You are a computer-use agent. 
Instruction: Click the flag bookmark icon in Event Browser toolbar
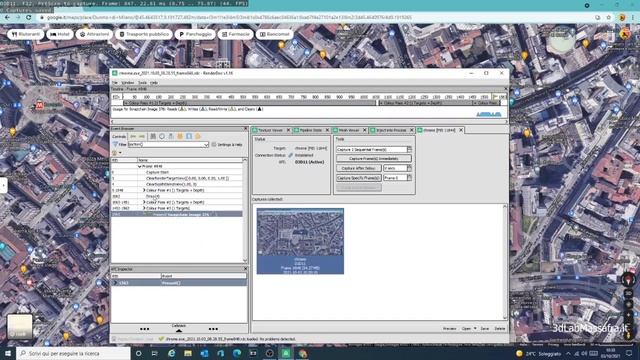click(x=171, y=136)
